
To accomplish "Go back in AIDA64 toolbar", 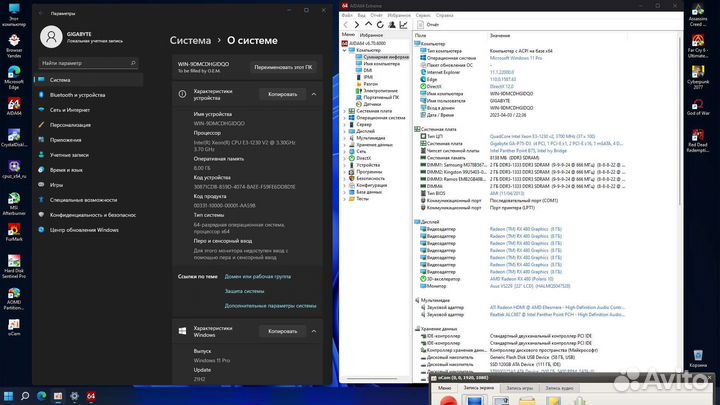I will [x=346, y=25].
